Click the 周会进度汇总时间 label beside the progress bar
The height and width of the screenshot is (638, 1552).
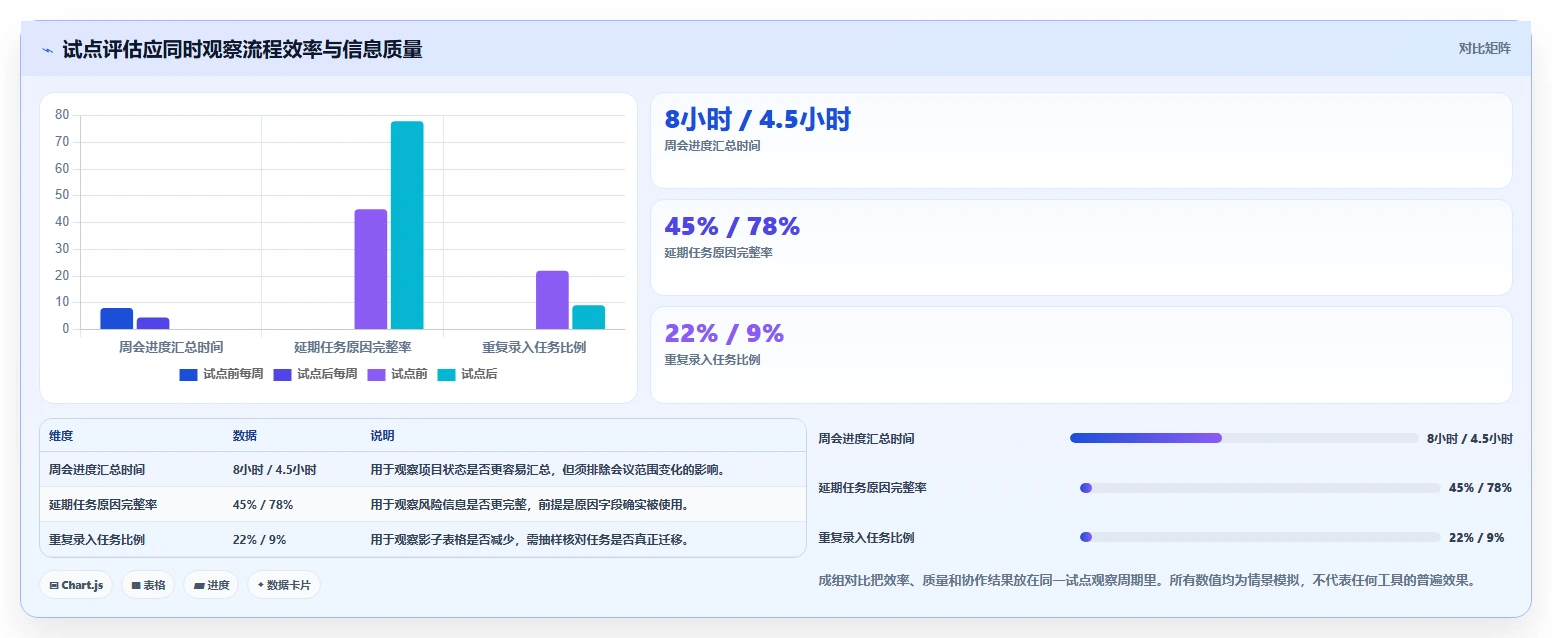pos(866,439)
